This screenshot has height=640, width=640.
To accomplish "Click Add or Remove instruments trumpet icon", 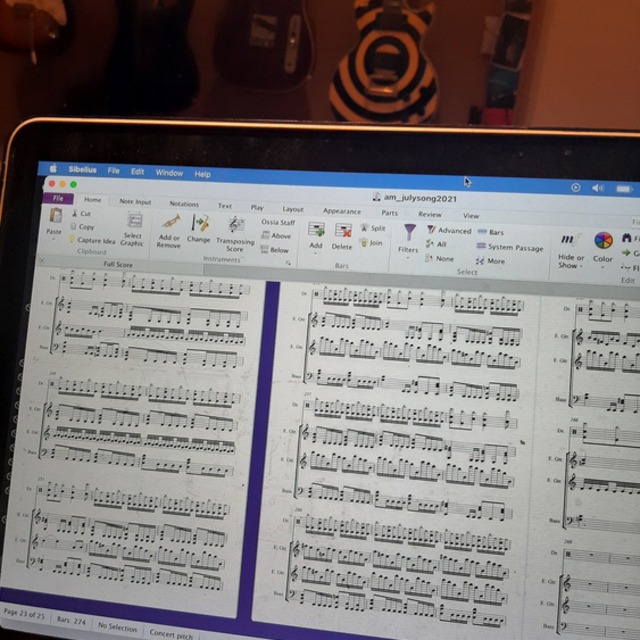I will 171,222.
